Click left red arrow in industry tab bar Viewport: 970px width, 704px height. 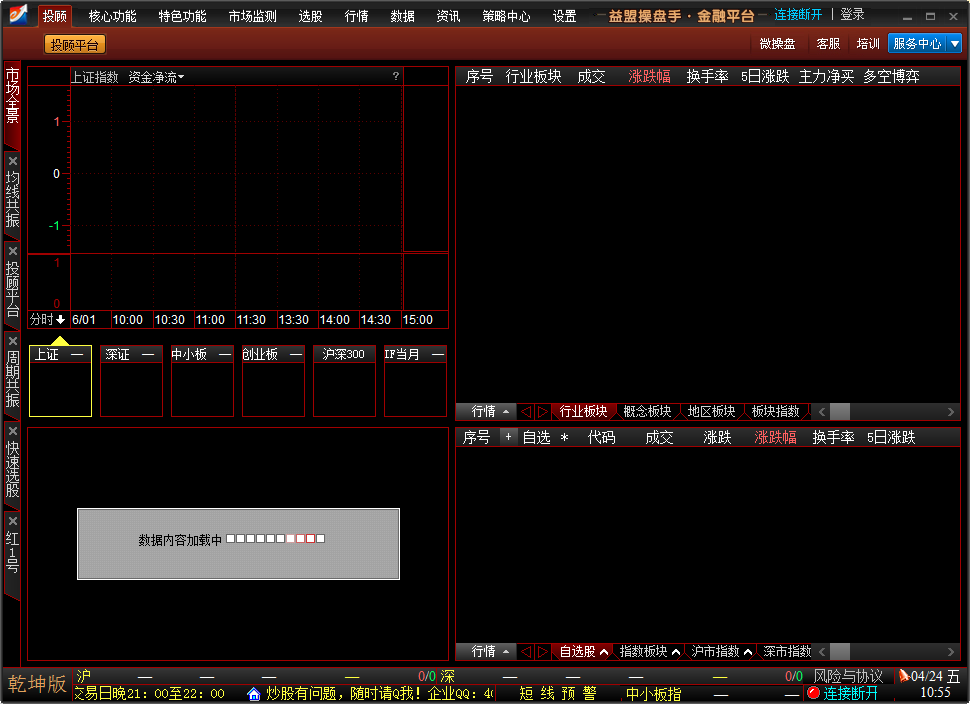(x=526, y=412)
